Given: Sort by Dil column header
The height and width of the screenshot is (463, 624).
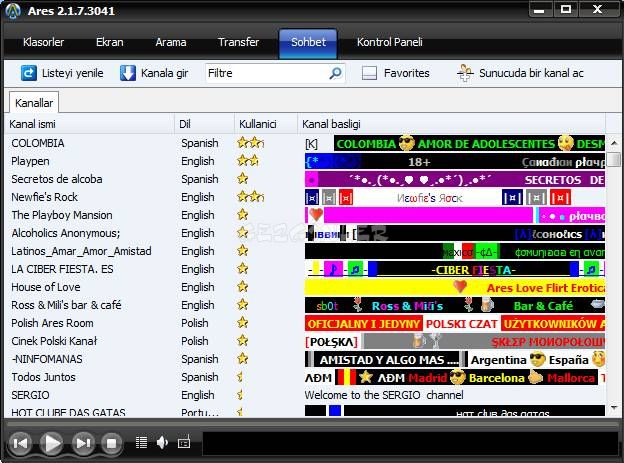Looking at the screenshot, I should [x=204, y=124].
